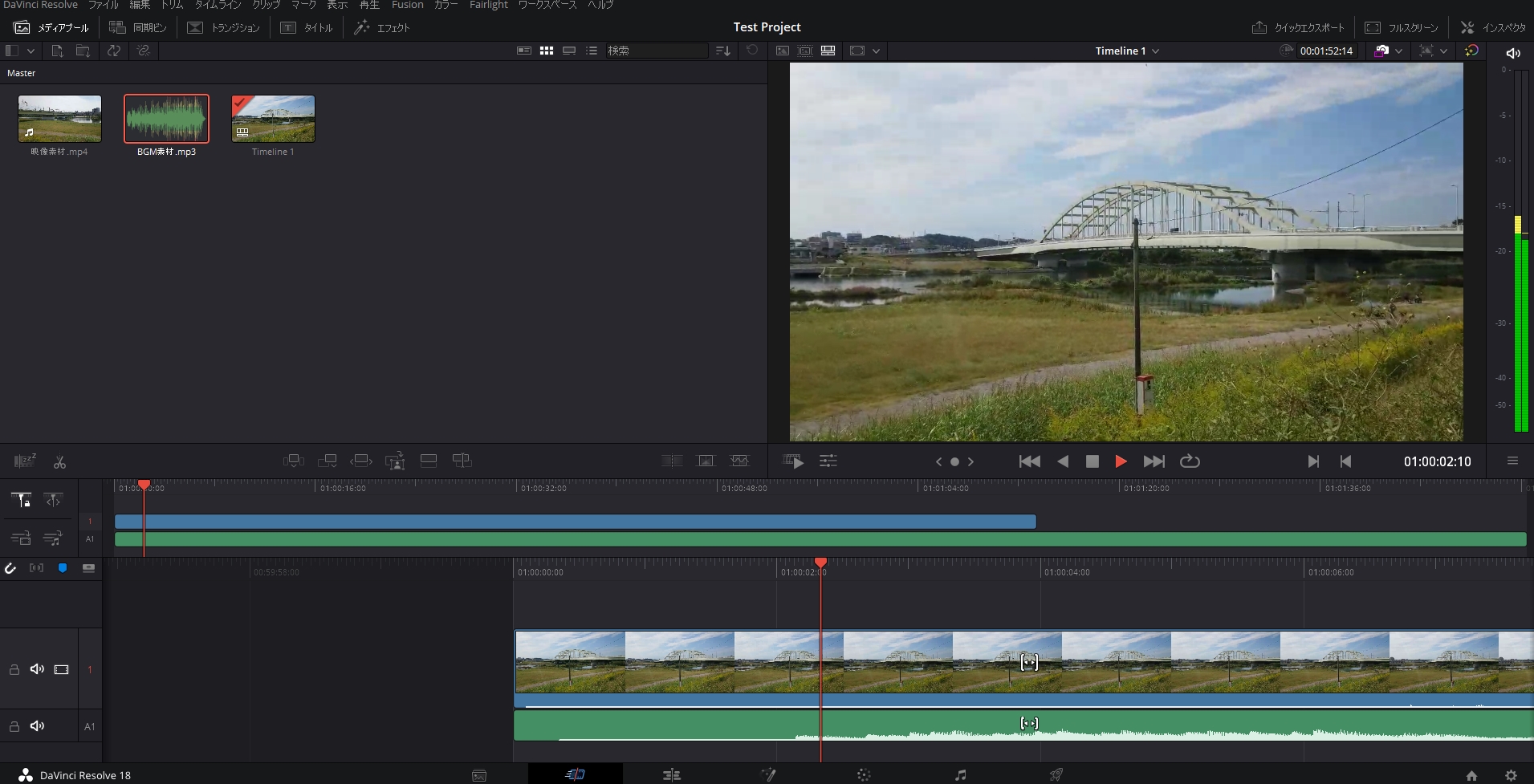
Task: Open the Fairlight page
Action: tap(958, 773)
